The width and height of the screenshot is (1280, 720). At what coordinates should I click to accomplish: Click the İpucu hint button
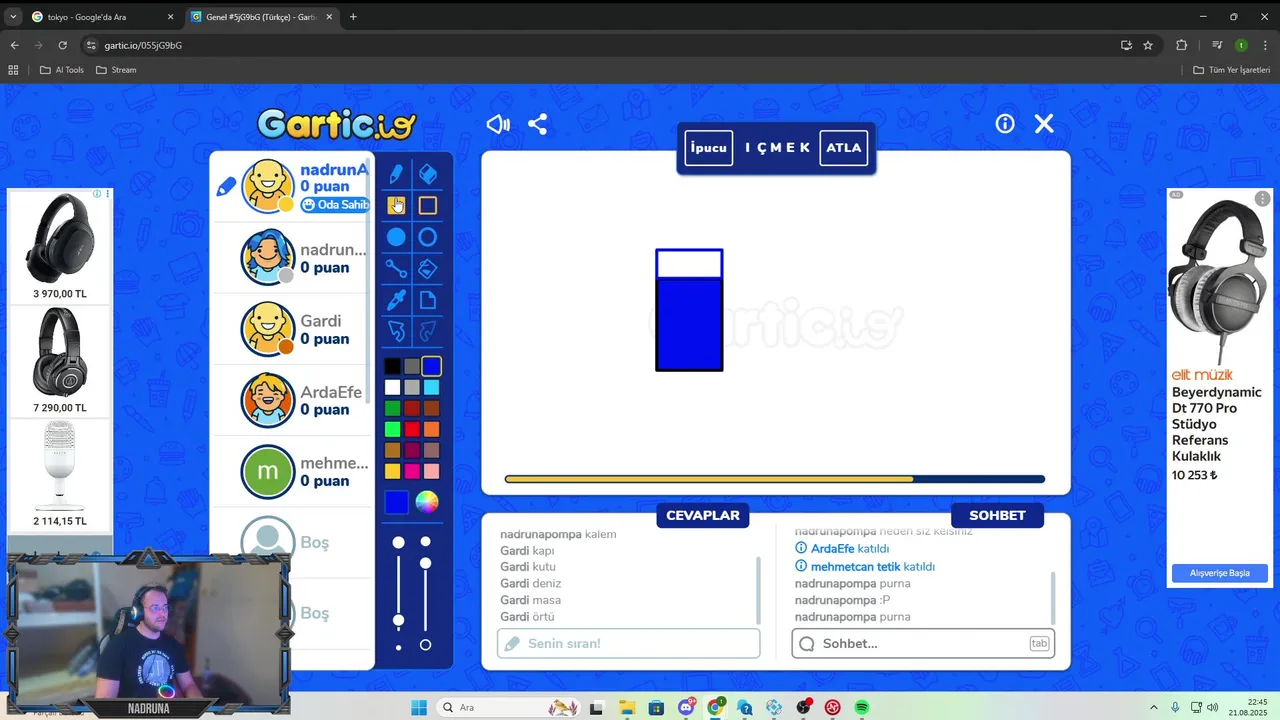pos(709,148)
